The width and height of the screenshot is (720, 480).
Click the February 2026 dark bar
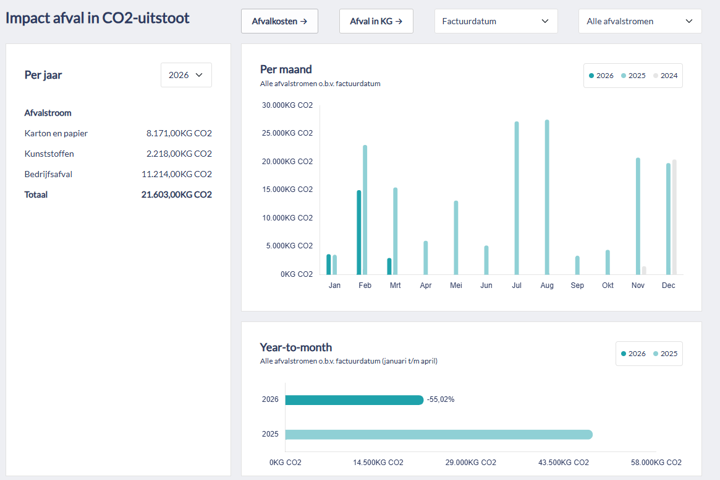(x=359, y=232)
